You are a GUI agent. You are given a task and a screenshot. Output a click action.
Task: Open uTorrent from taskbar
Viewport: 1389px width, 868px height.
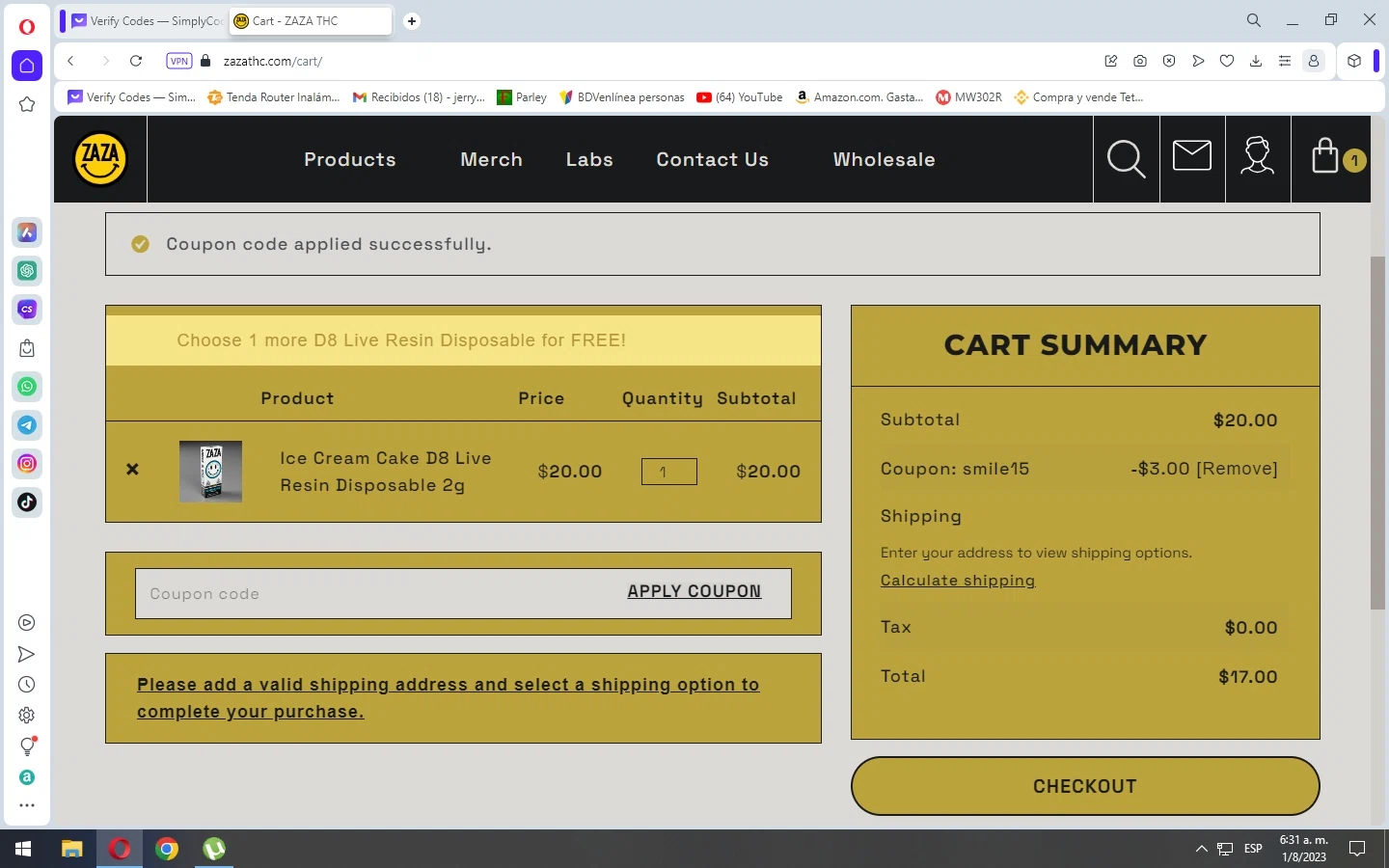214,849
